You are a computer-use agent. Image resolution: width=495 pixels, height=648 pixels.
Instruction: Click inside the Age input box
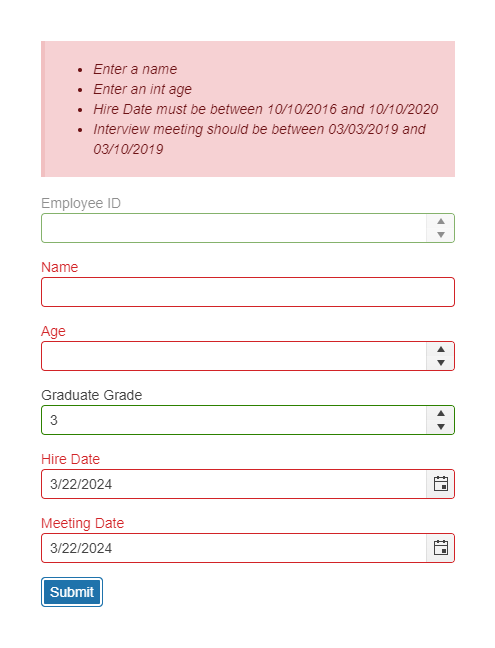pyautogui.click(x=234, y=356)
